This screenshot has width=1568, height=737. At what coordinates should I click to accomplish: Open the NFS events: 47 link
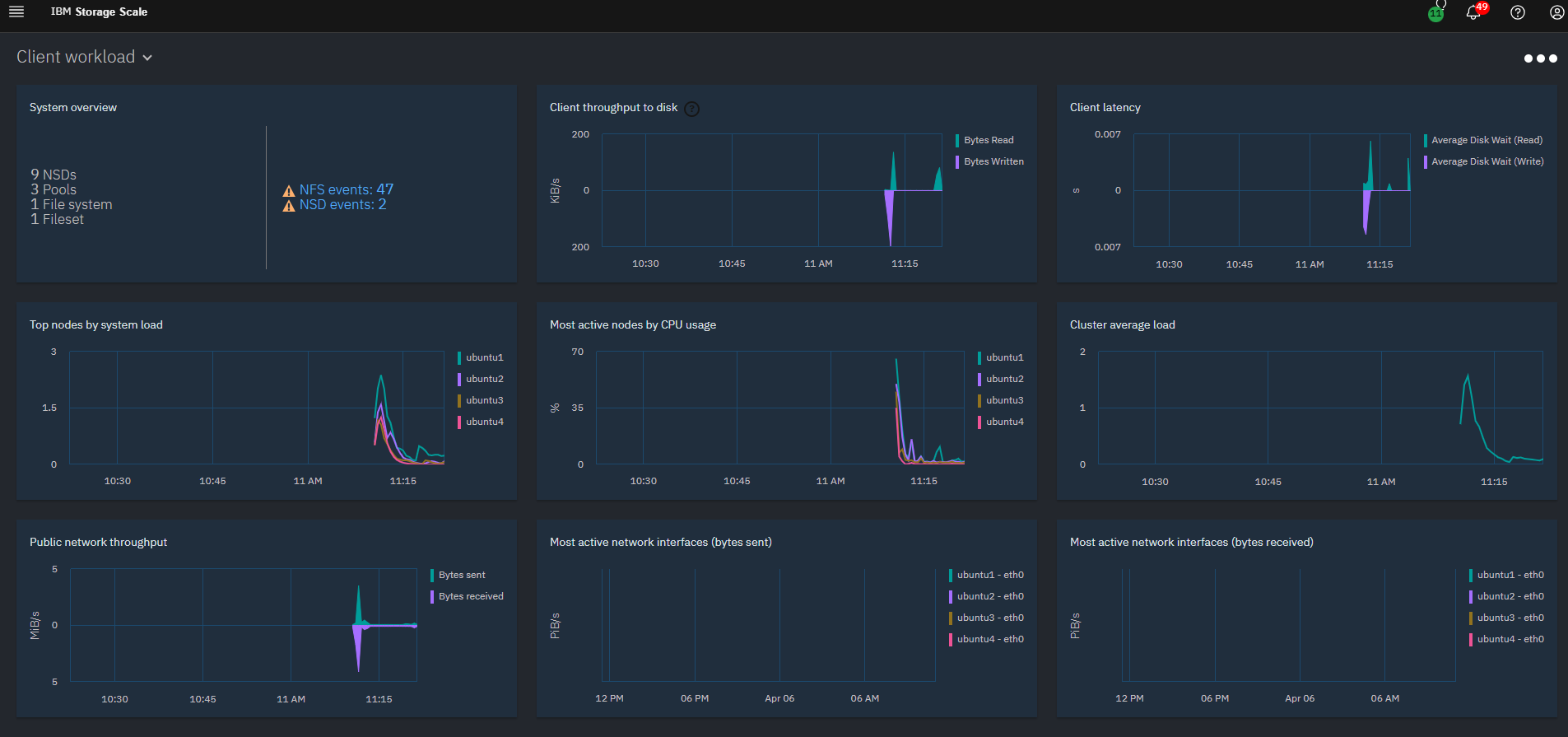[x=347, y=189]
